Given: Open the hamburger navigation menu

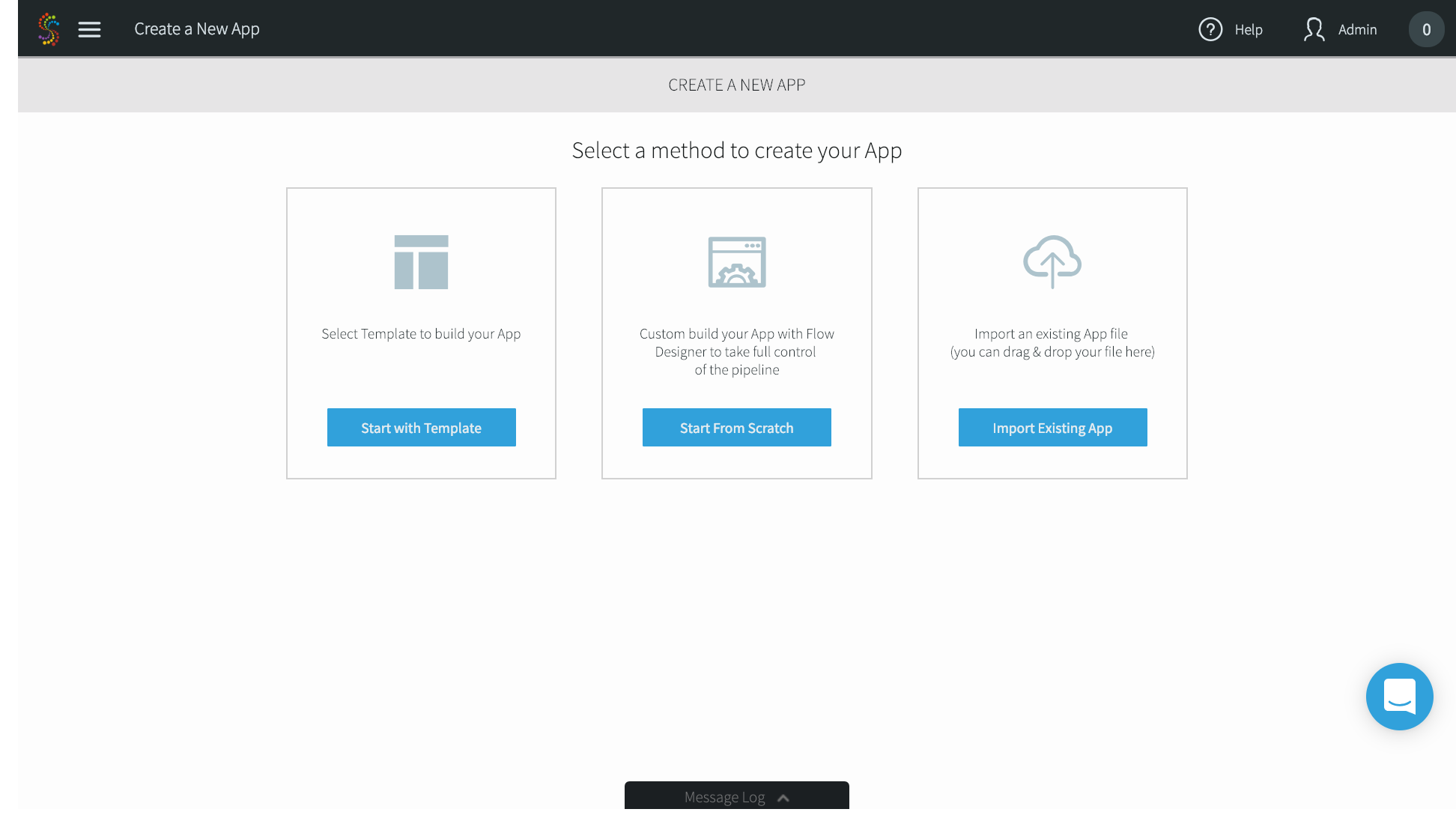Looking at the screenshot, I should tap(89, 29).
